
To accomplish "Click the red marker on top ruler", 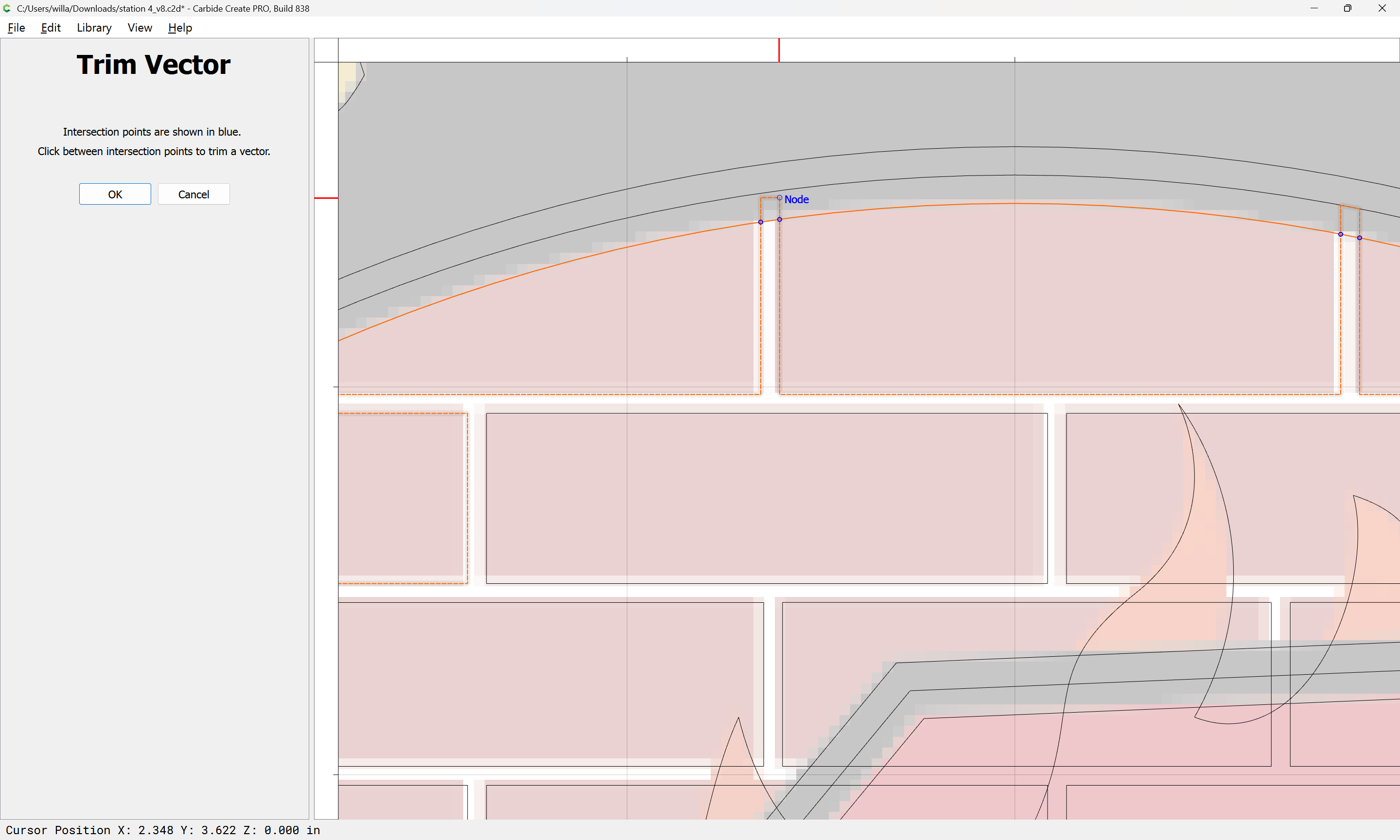I will pos(779,50).
